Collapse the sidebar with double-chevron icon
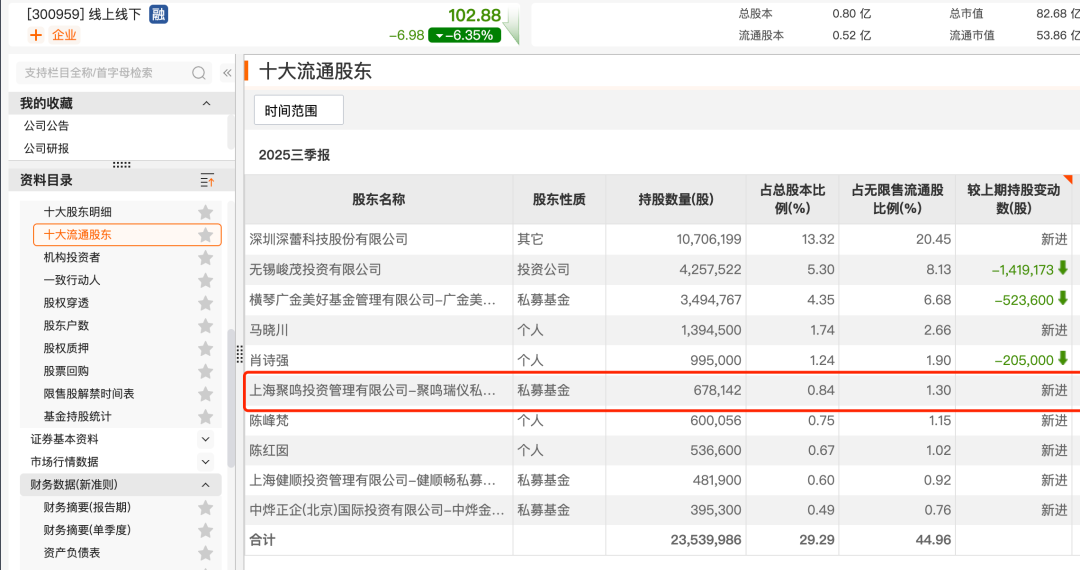Image resolution: width=1080 pixels, height=570 pixels. pyautogui.click(x=227, y=73)
